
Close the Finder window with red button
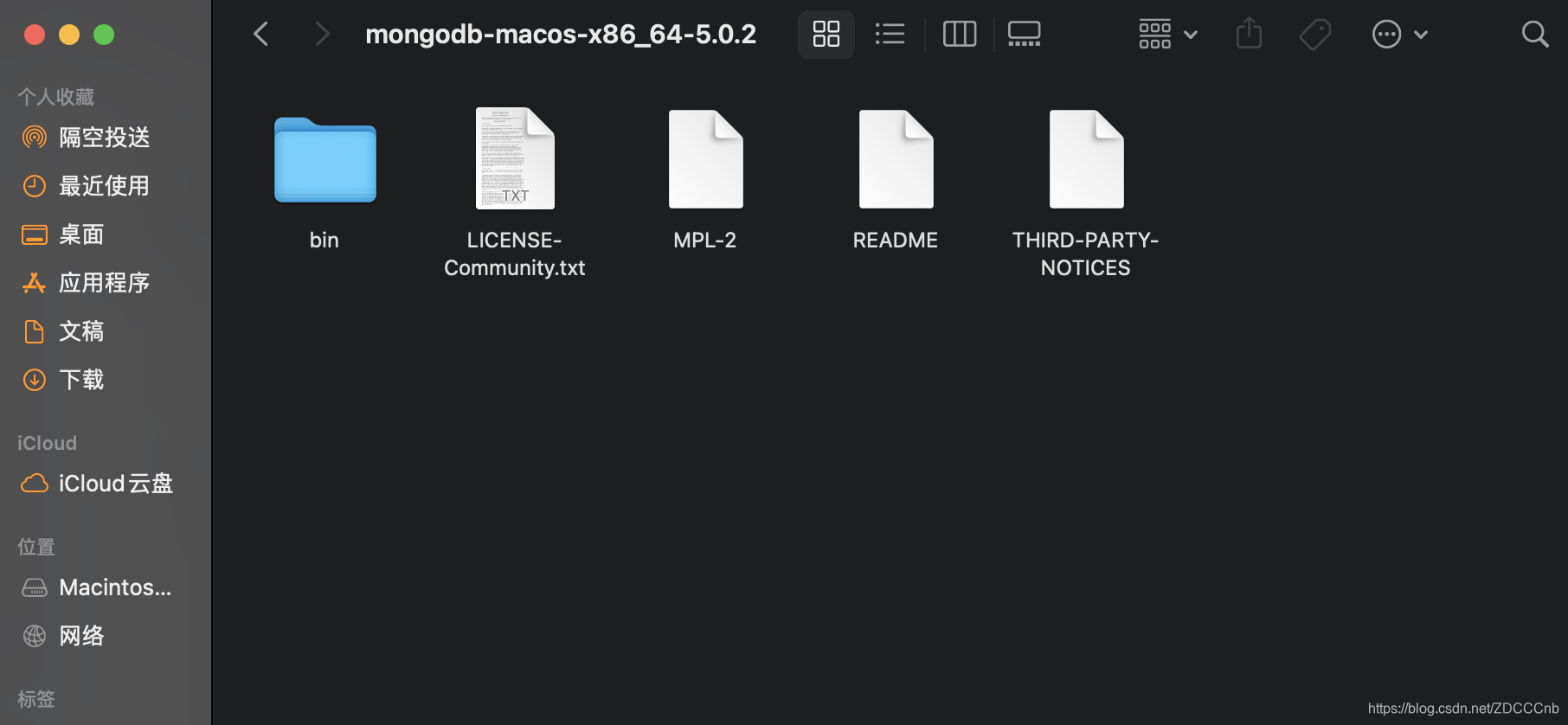(x=35, y=35)
